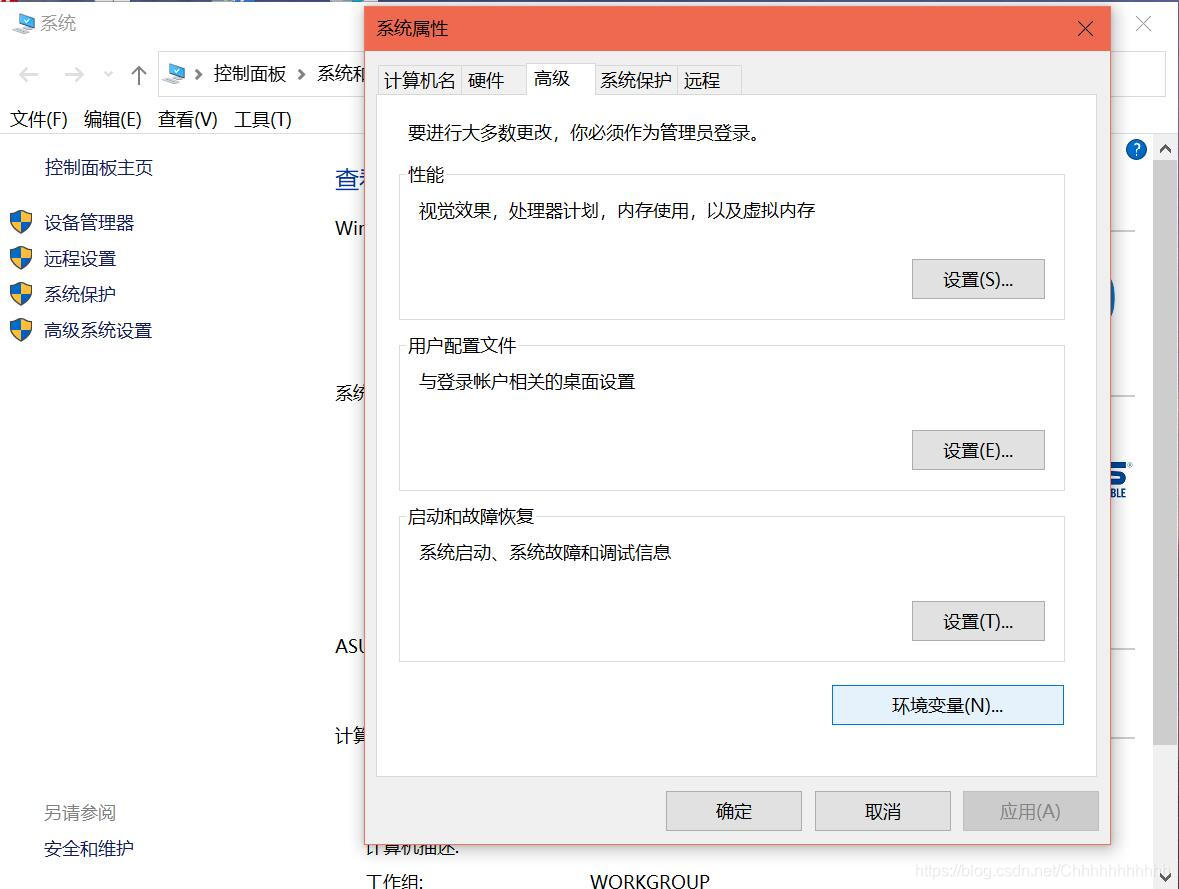Click the computer icon in the address bar
Screen dimensions: 1179x889
point(176,73)
